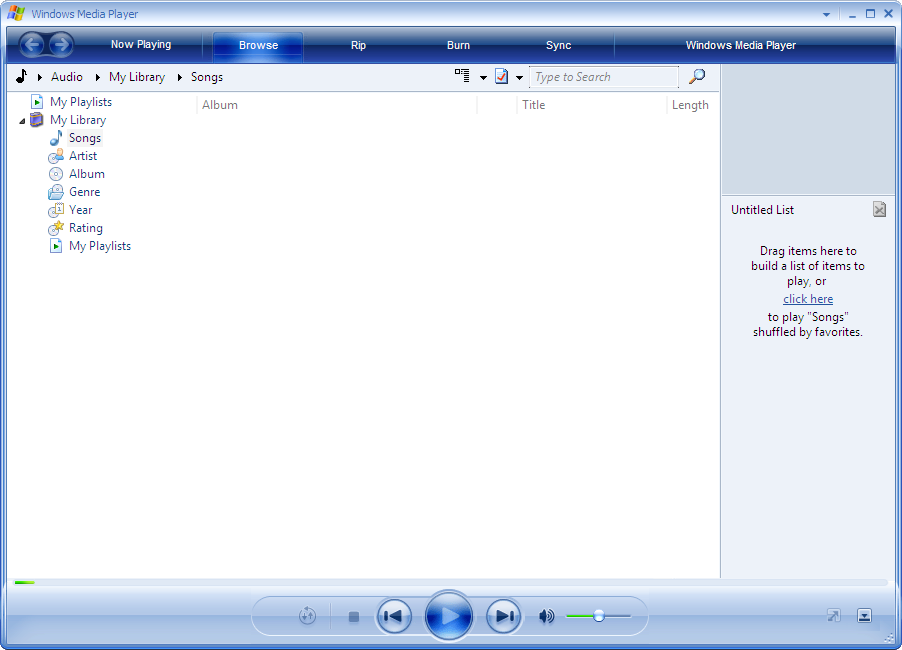Click the Year calendar icon
This screenshot has height=650, width=902.
(x=56, y=210)
